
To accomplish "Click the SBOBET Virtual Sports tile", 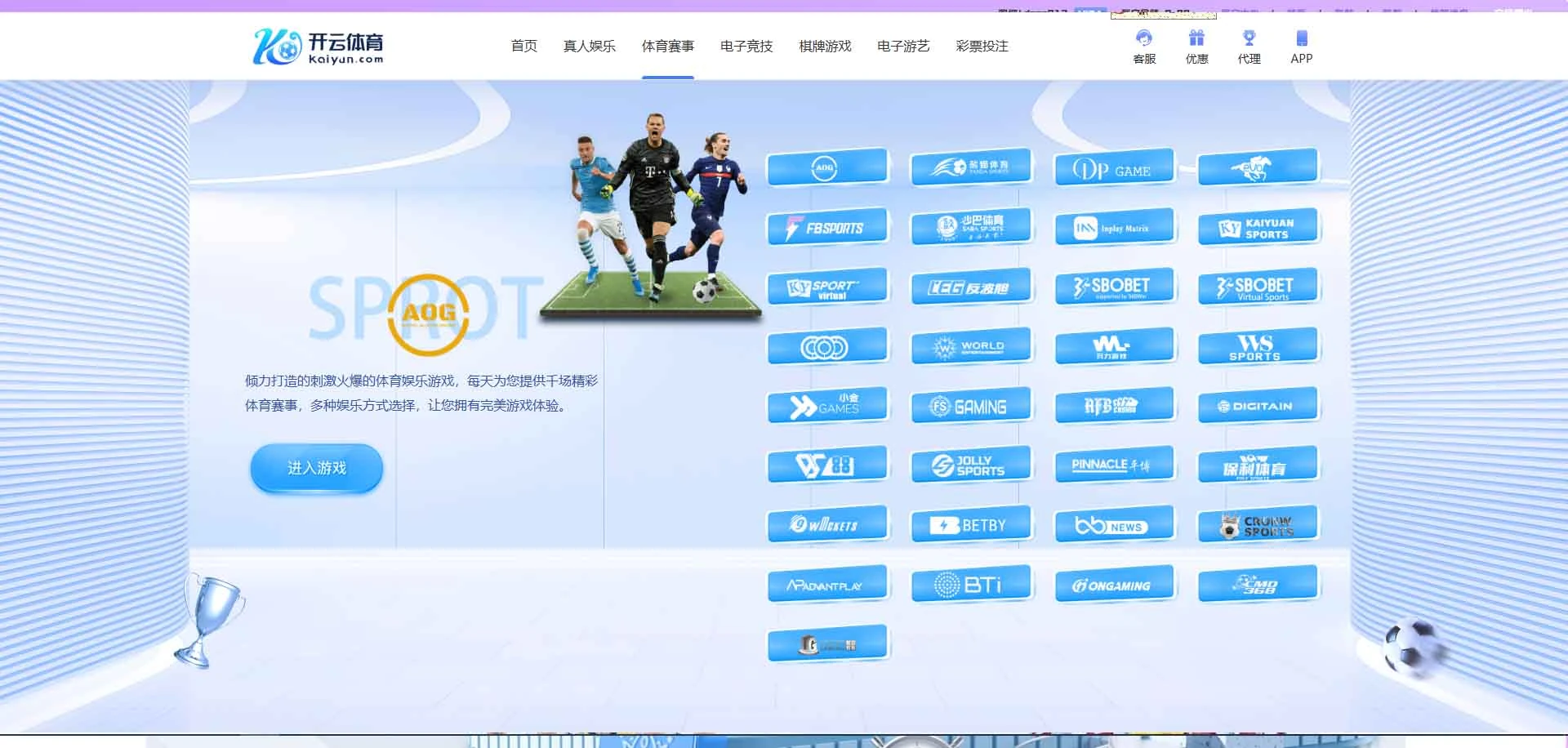I will [1257, 287].
